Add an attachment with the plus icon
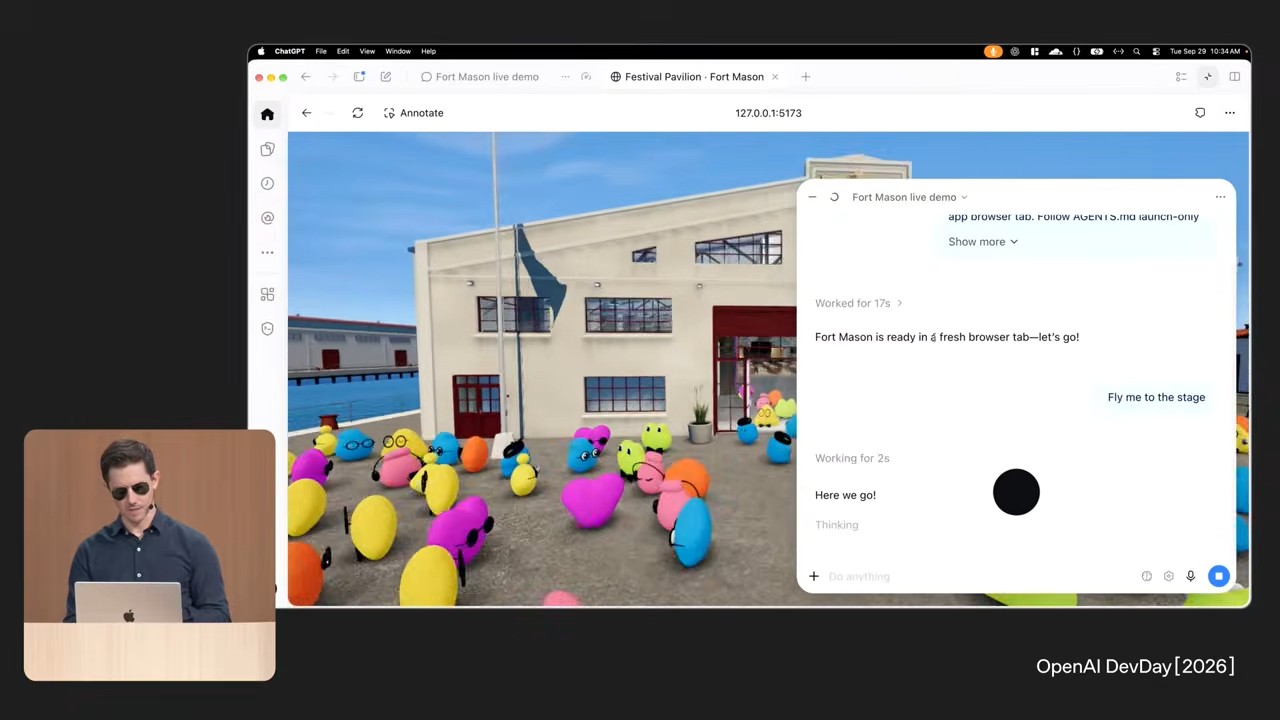Screen dimensions: 1280x720 814,576
